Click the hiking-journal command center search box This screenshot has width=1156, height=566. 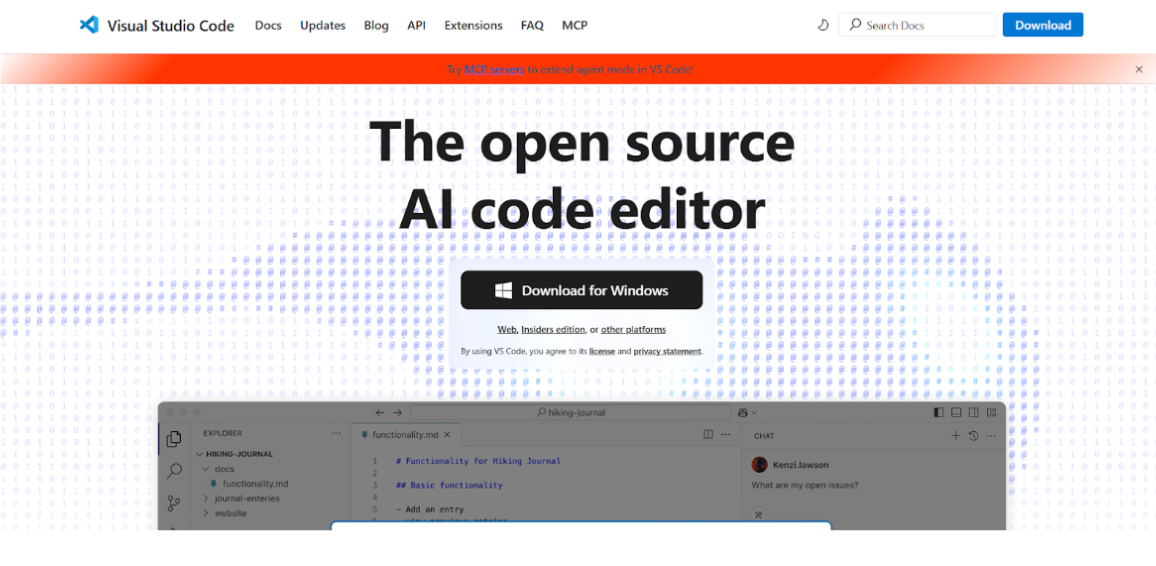[571, 413]
